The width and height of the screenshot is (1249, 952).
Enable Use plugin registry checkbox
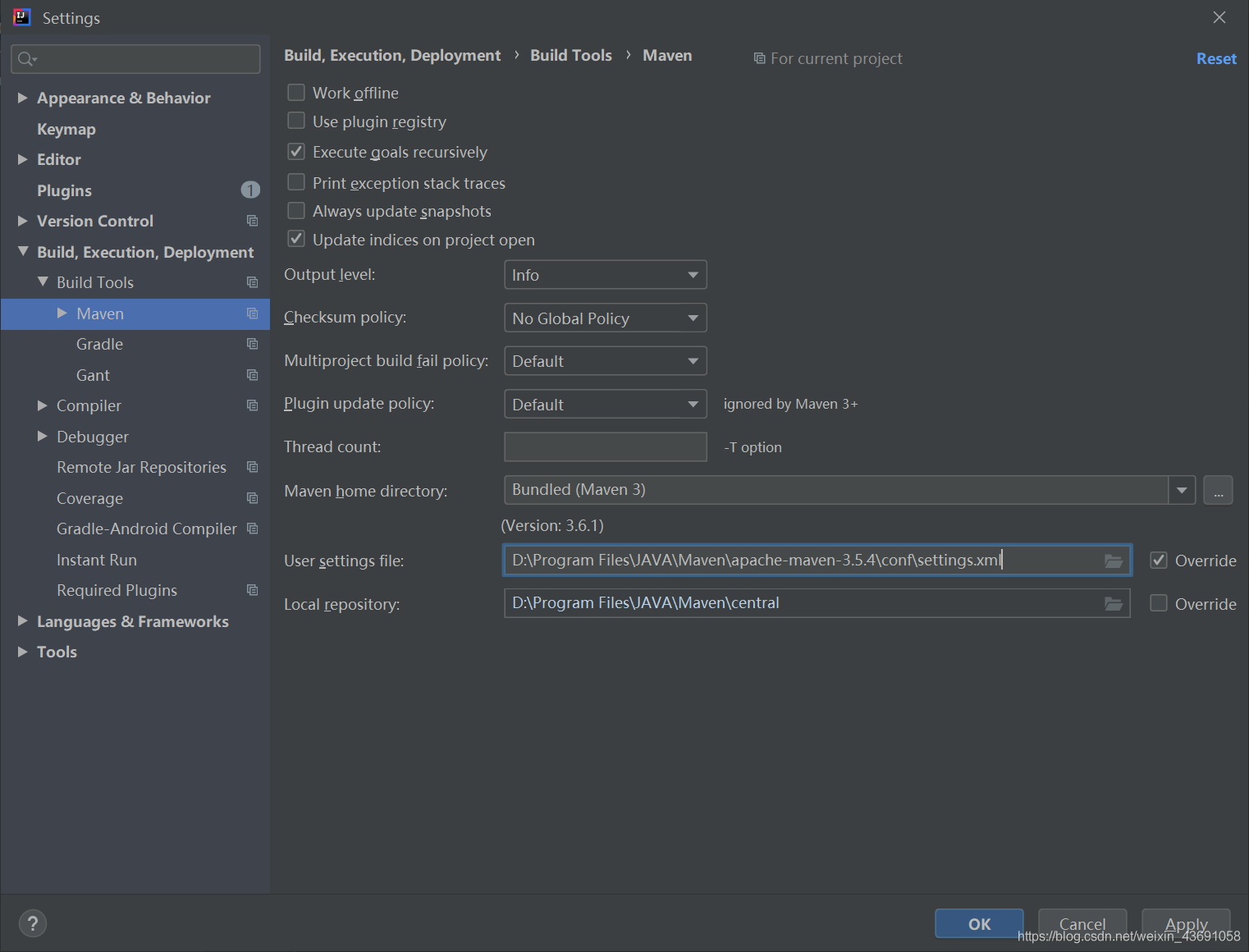click(296, 121)
